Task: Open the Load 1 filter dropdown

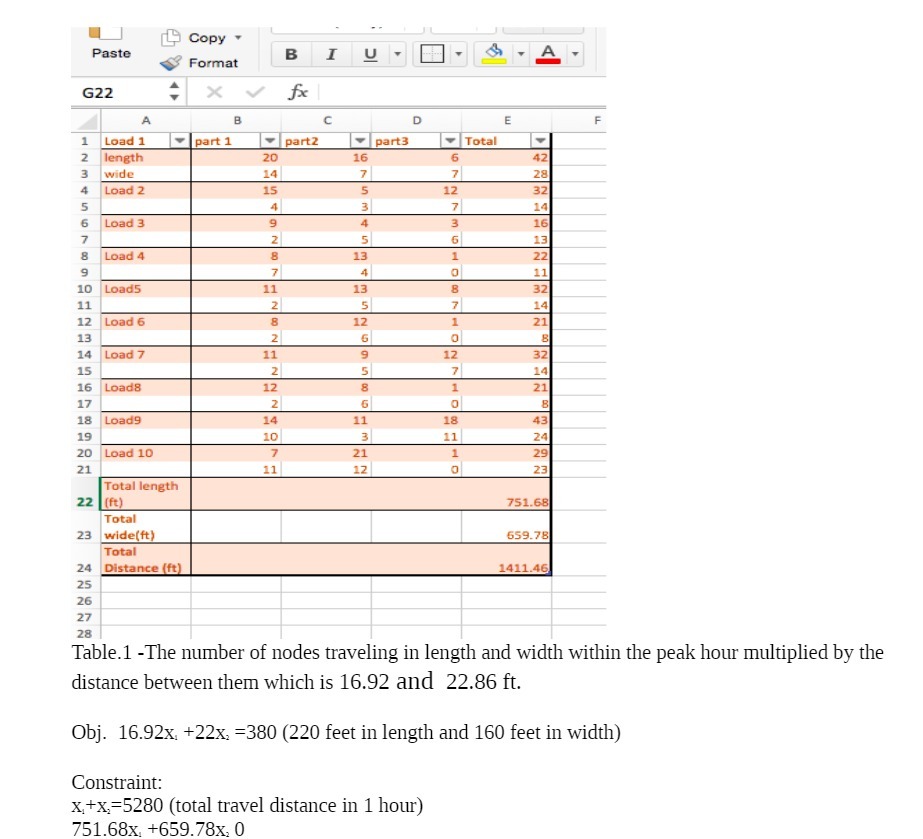Action: tap(179, 141)
